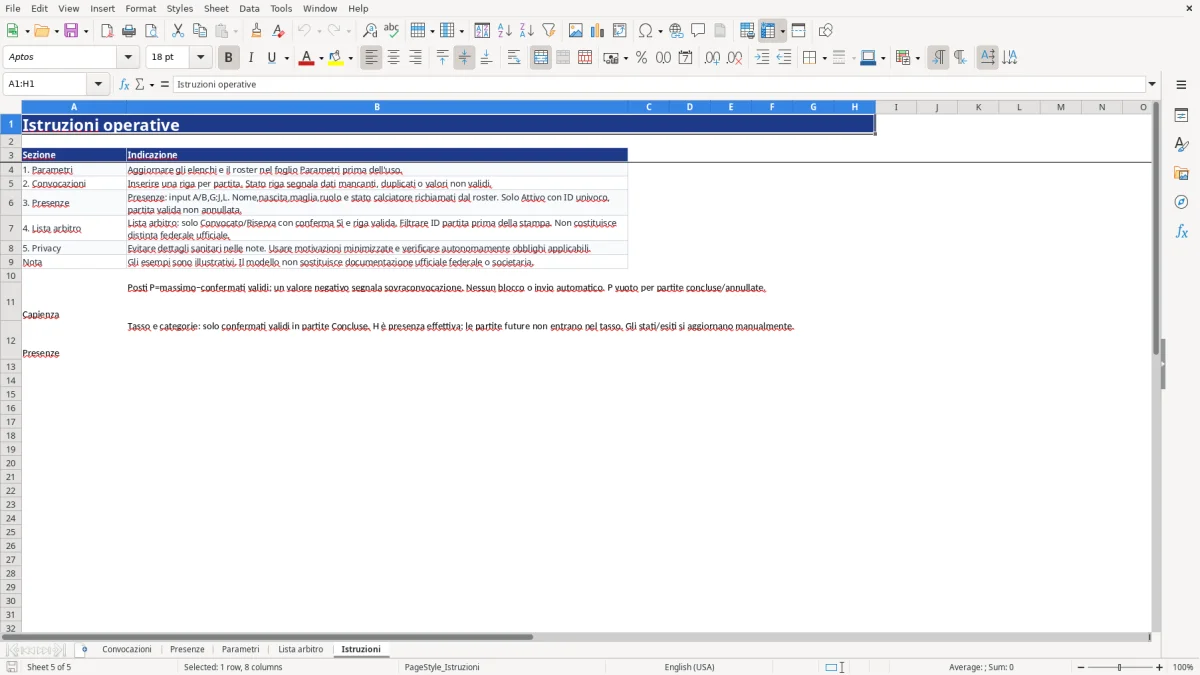Open the Conditional Formatting dropdown arrow
This screenshot has height=675, width=1200.
click(917, 58)
